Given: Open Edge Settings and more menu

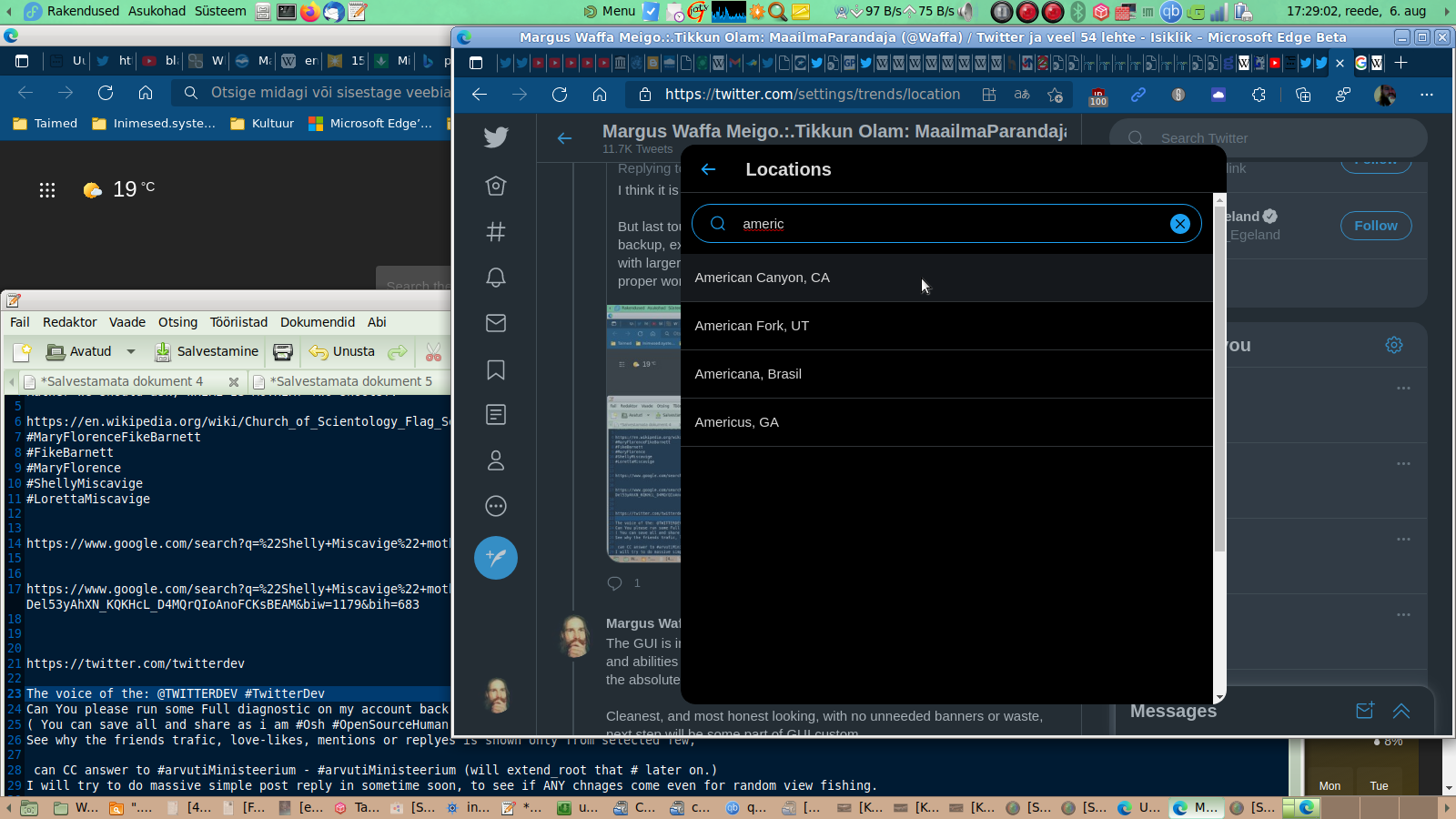Looking at the screenshot, I should pyautogui.click(x=1427, y=95).
